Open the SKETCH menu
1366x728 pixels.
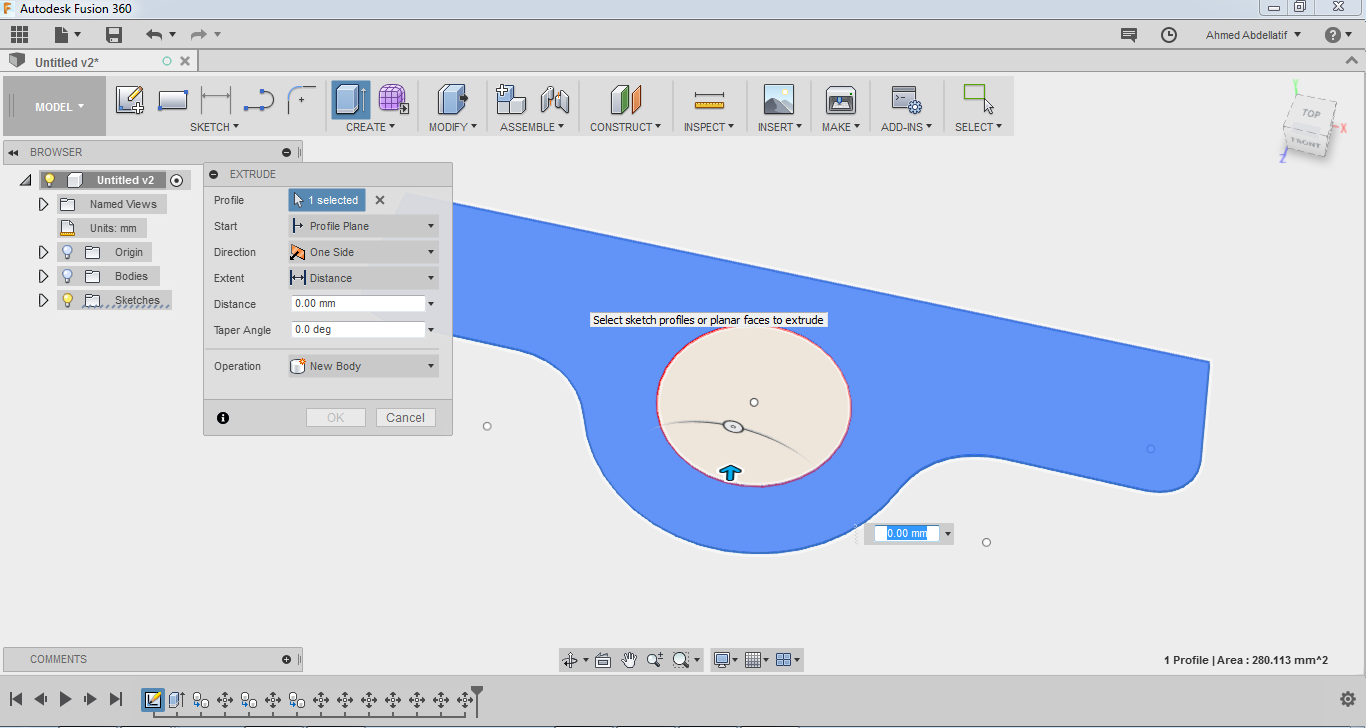coord(215,127)
